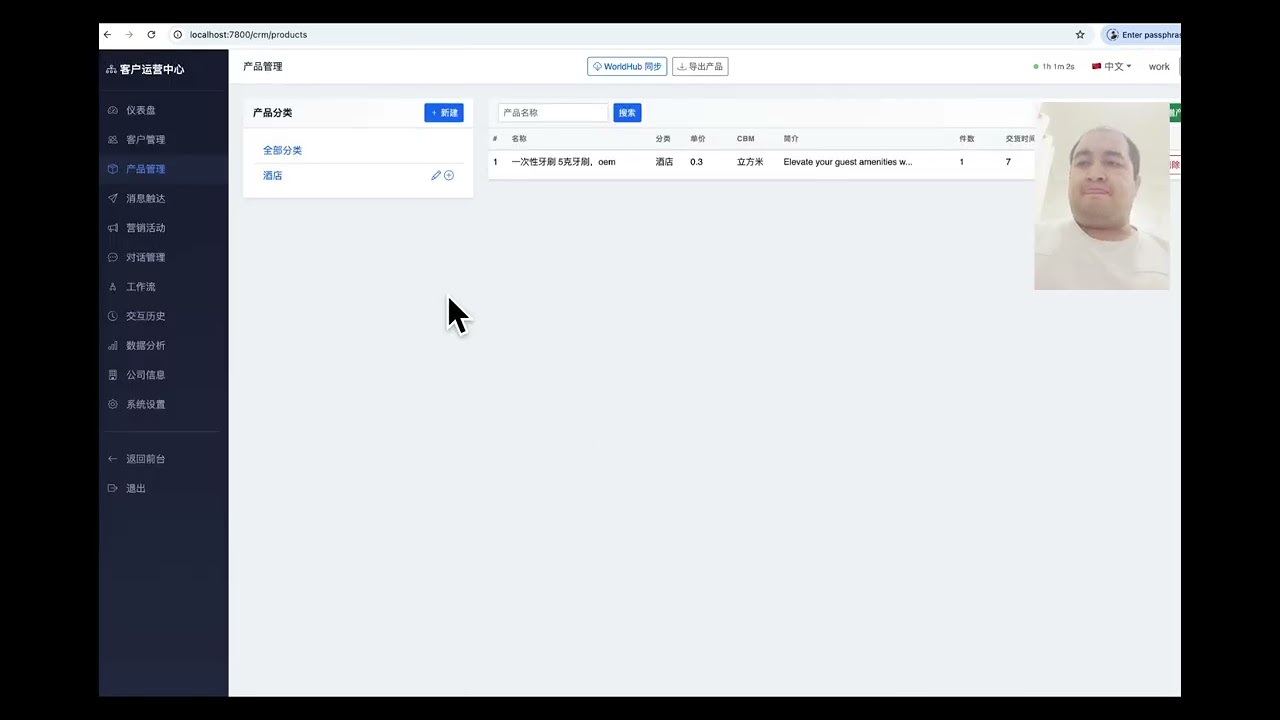The width and height of the screenshot is (1280, 720).
Task: Click the 产品名称 search field
Action: pyautogui.click(x=553, y=113)
